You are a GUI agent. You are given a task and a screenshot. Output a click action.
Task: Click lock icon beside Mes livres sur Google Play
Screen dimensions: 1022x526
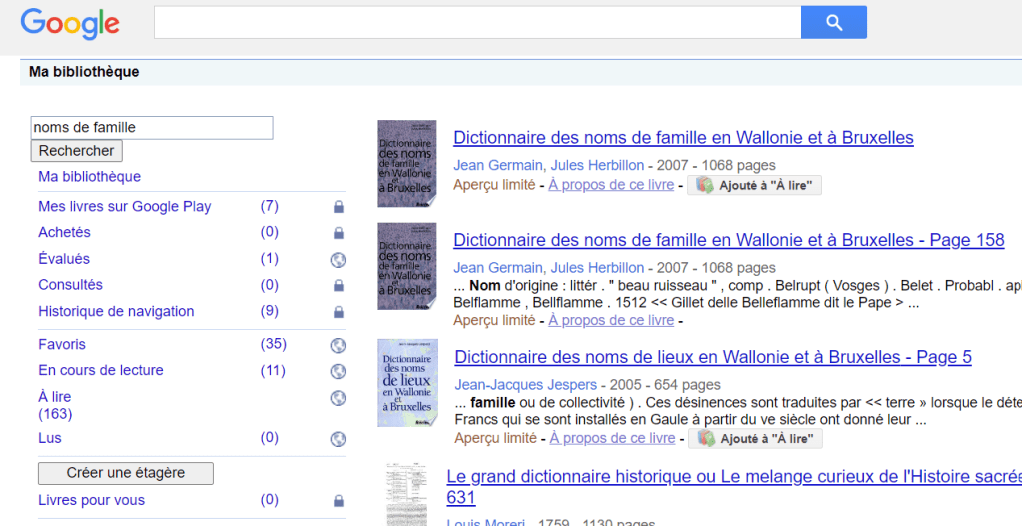(x=338, y=207)
